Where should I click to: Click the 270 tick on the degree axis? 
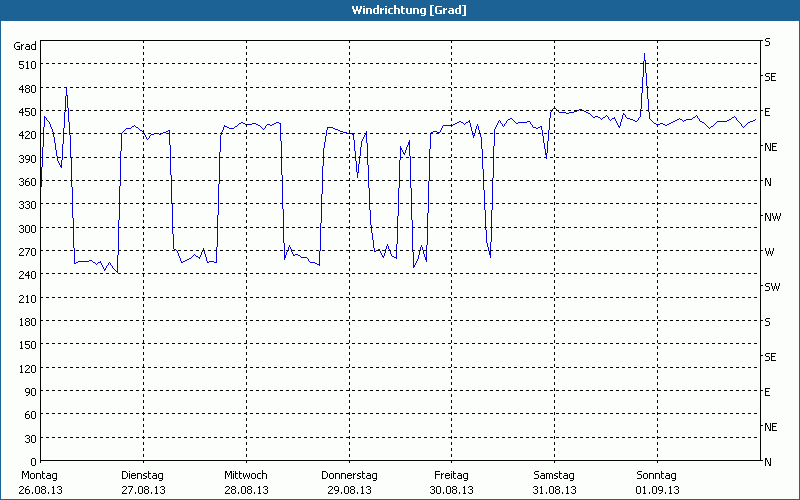tap(26, 252)
